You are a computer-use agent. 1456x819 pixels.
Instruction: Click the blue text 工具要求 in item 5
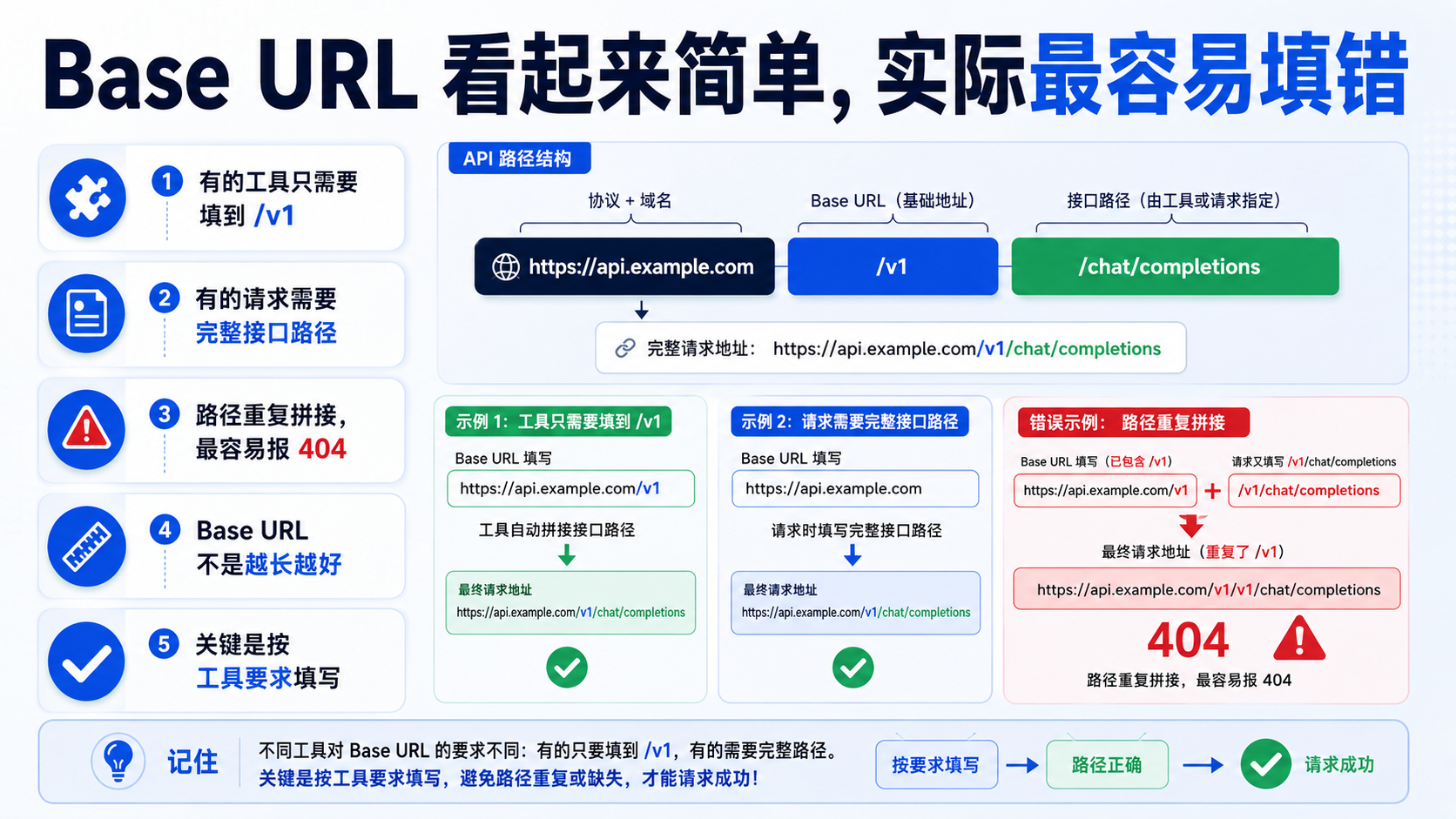(x=245, y=677)
